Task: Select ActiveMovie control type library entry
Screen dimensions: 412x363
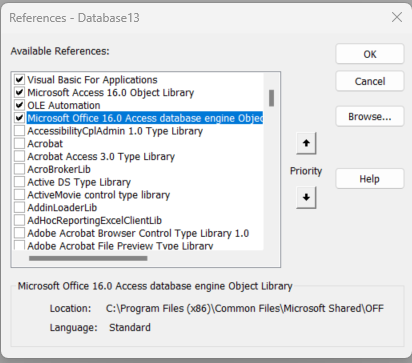Action: pos(99,195)
